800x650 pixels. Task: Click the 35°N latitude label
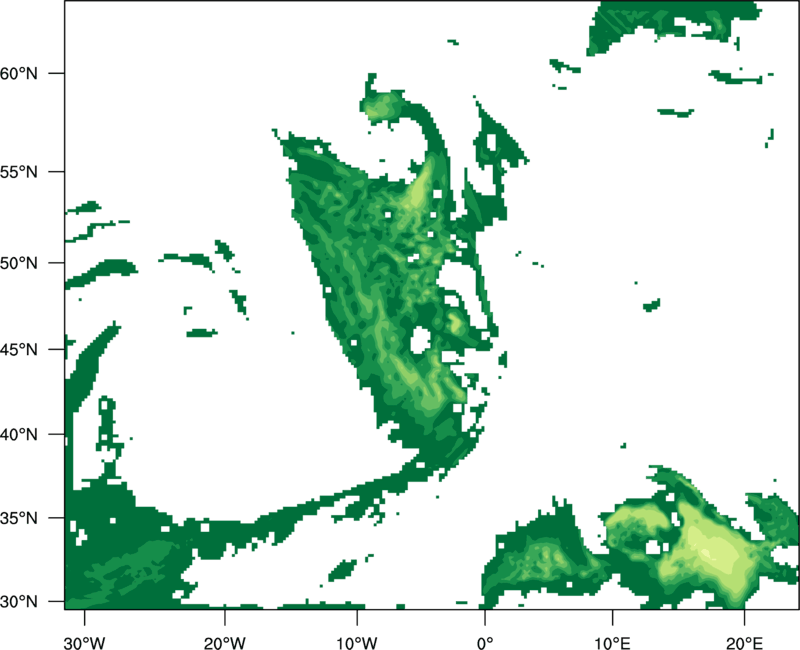[19, 518]
